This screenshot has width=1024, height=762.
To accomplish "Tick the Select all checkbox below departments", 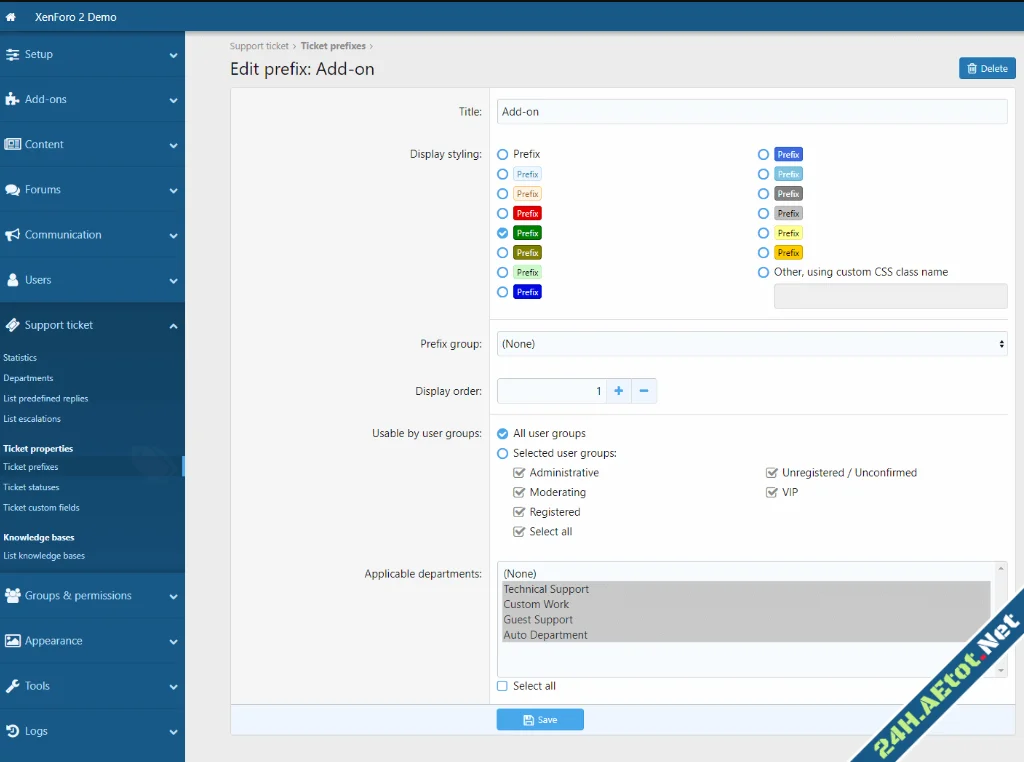I will pos(503,686).
